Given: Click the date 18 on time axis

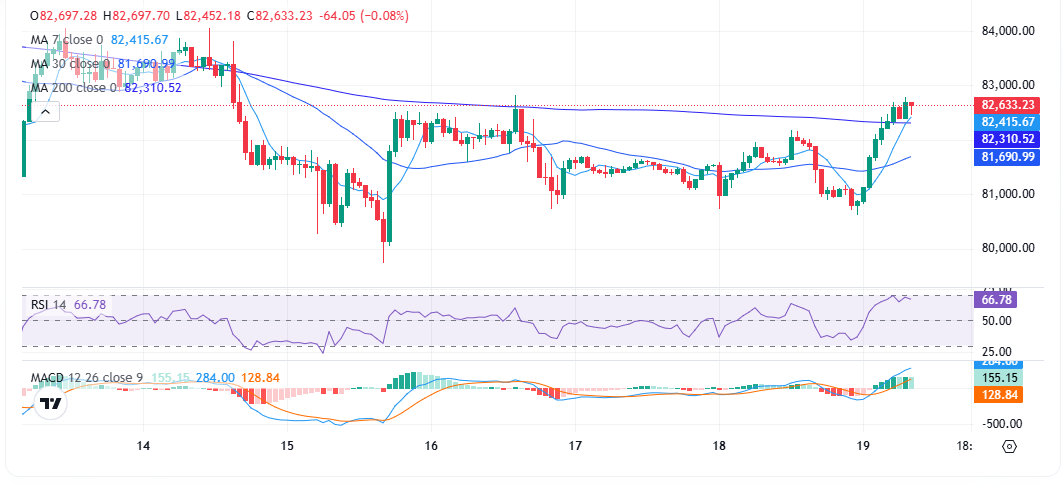Looking at the screenshot, I should [x=719, y=446].
